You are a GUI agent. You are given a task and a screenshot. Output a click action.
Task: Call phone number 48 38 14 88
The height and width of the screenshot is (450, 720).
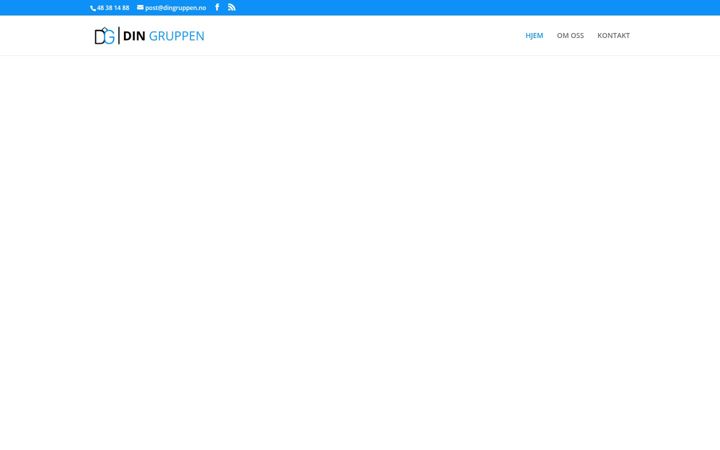click(x=110, y=8)
